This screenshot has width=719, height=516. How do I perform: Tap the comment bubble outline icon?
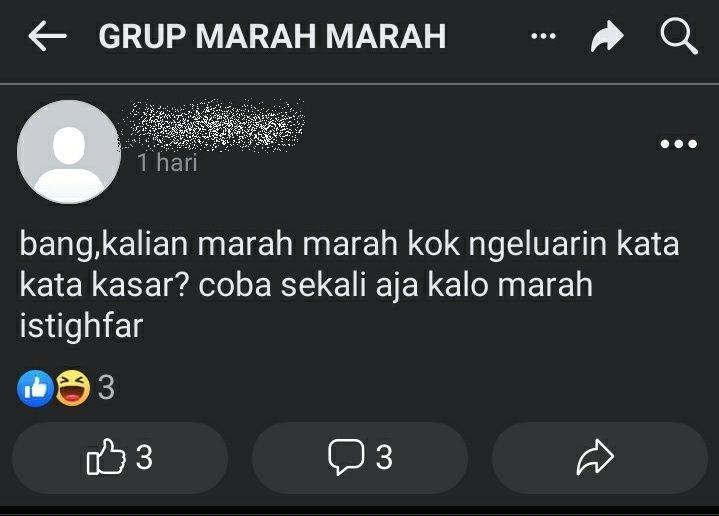[346, 457]
